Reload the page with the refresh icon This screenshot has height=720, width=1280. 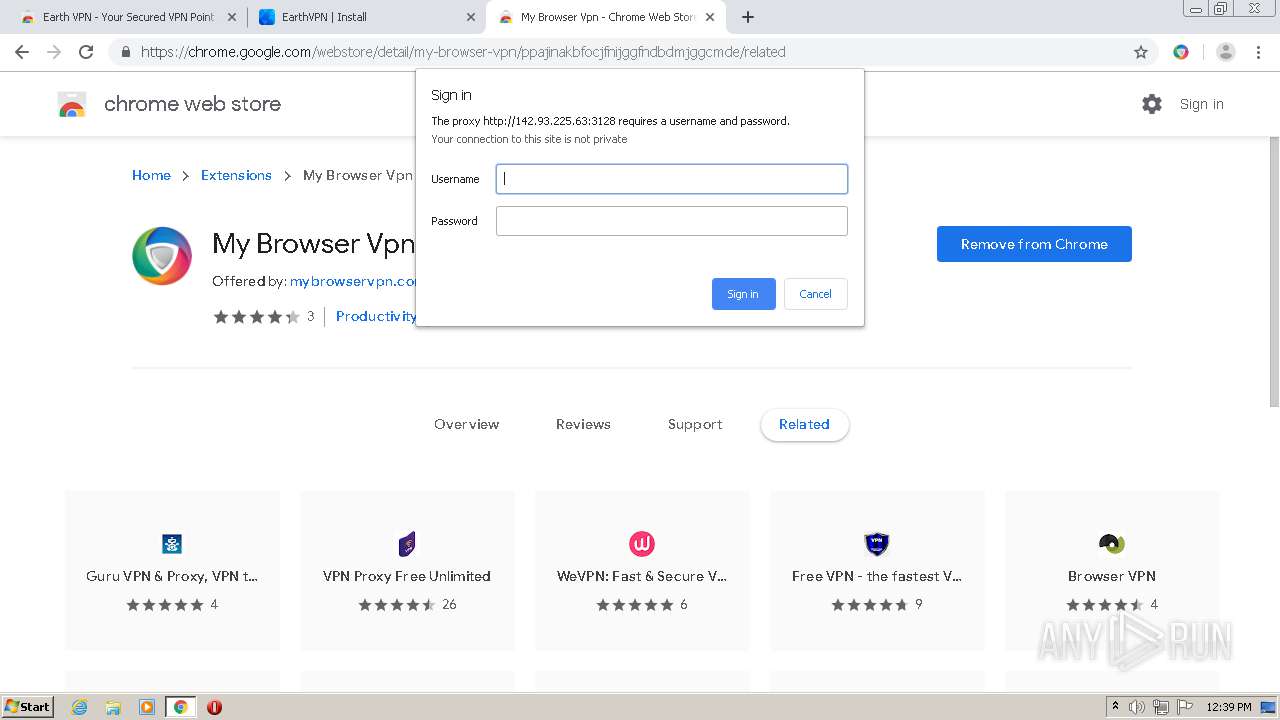(86, 52)
